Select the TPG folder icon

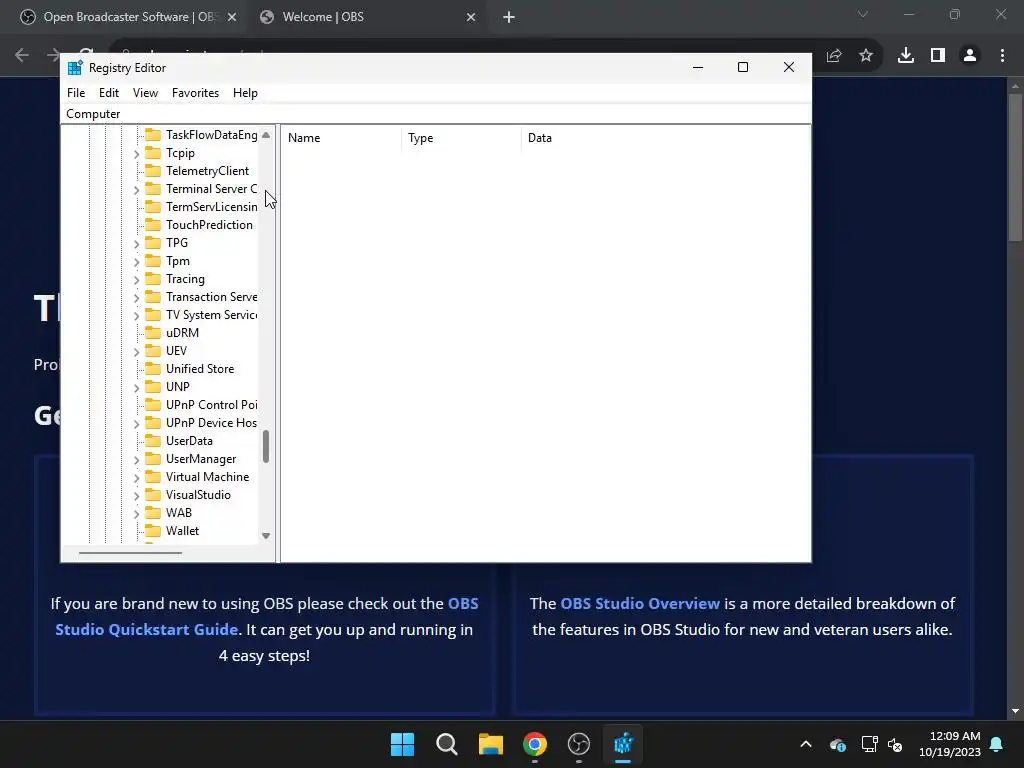[x=153, y=243]
